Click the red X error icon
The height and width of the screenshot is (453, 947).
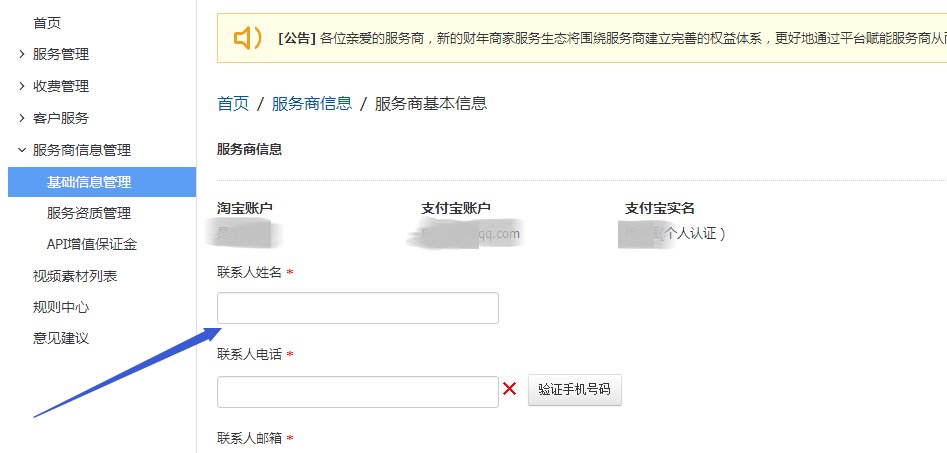coord(510,389)
